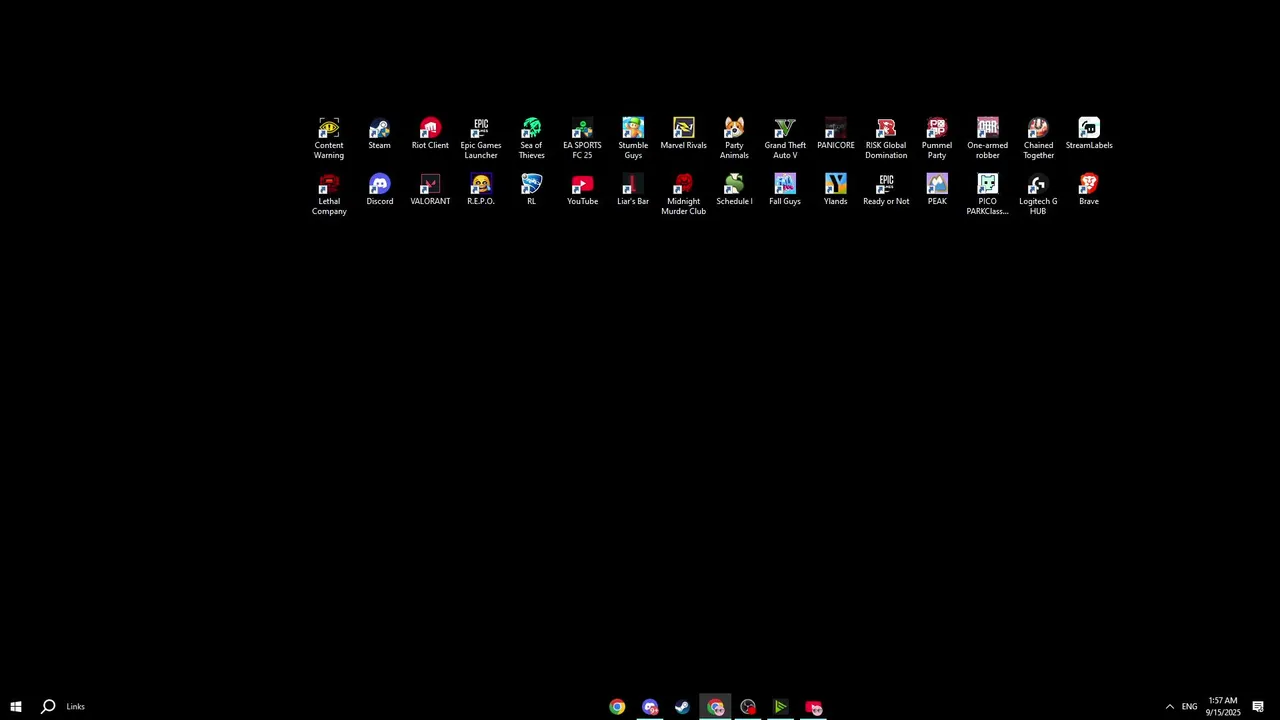Open Steam from the taskbar
Image resolution: width=1280 pixels, height=720 pixels.
682,707
